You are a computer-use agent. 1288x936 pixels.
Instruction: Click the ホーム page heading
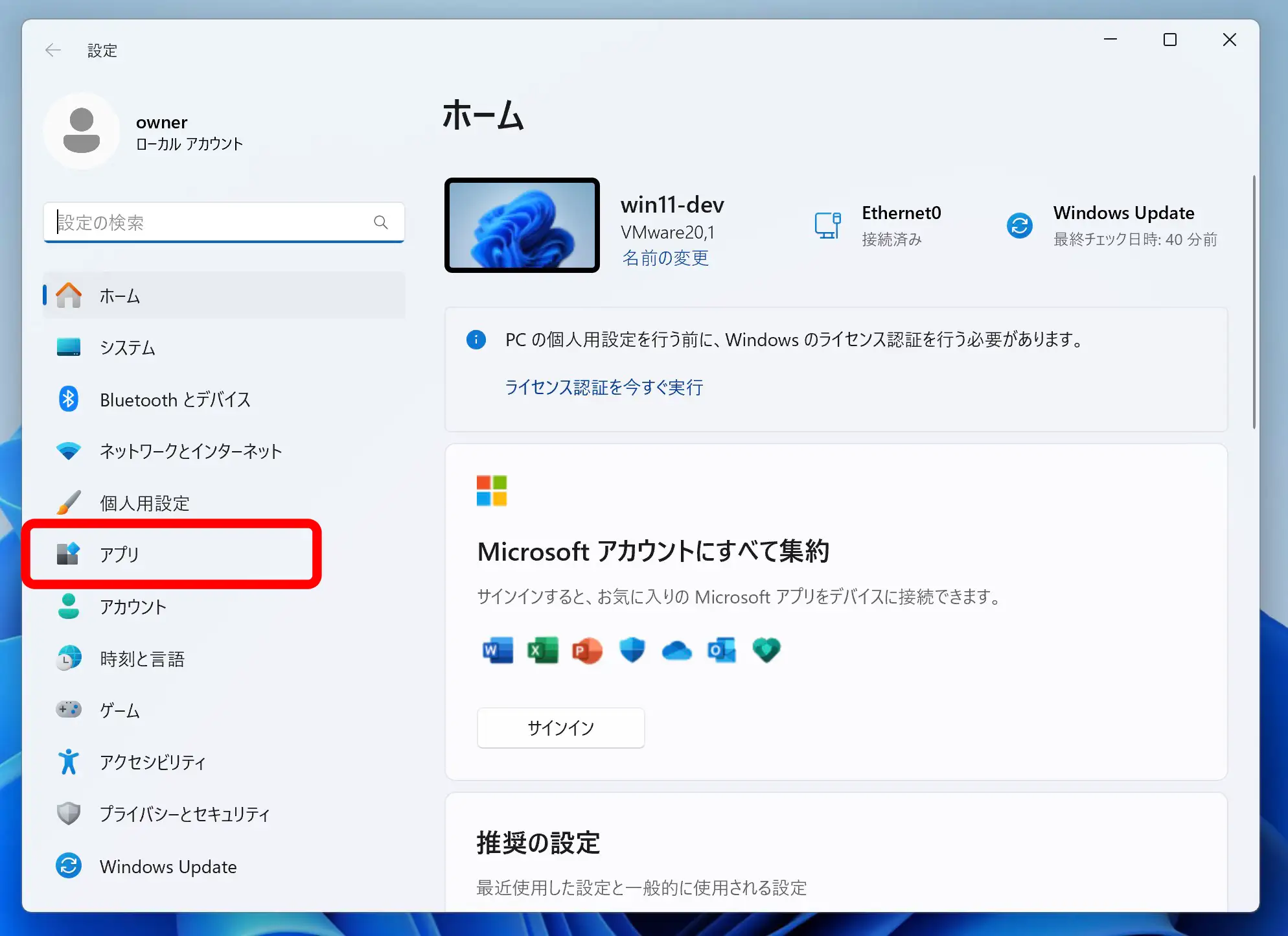[x=483, y=115]
